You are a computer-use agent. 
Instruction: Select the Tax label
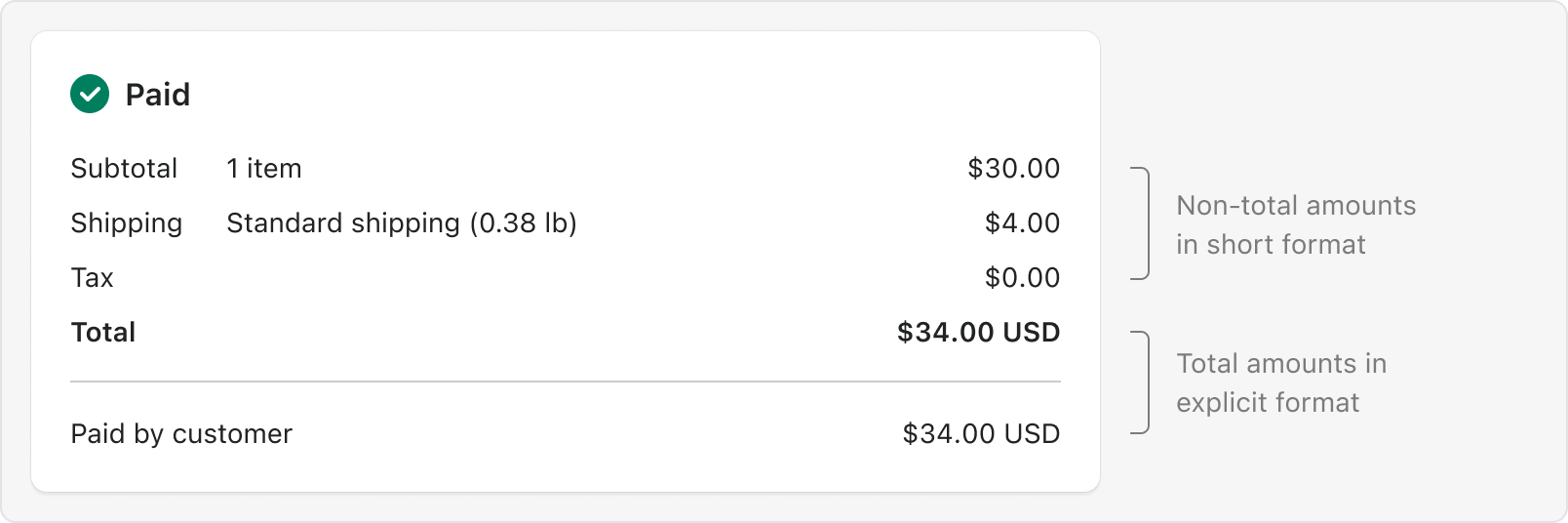pyautogui.click(x=93, y=278)
